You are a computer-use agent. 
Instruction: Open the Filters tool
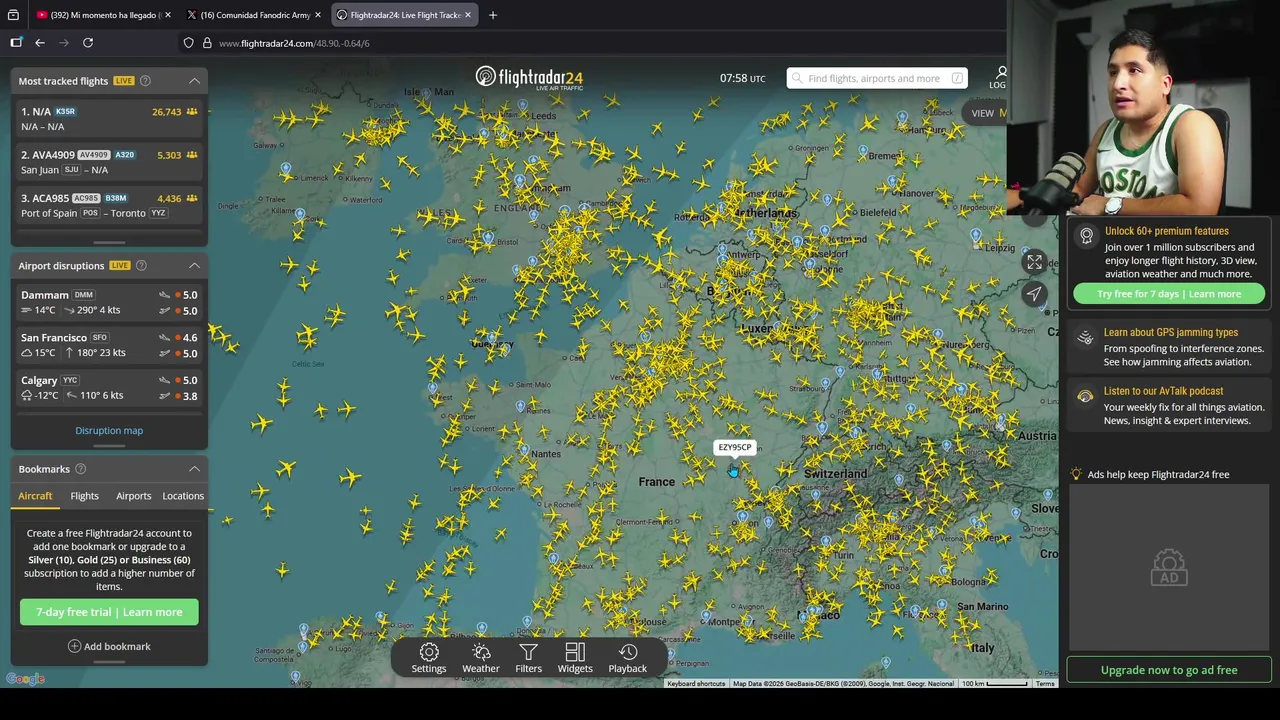[x=528, y=658]
